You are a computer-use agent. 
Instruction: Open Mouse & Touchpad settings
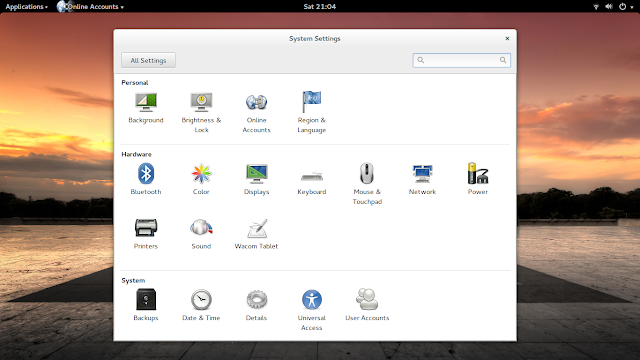tap(367, 184)
